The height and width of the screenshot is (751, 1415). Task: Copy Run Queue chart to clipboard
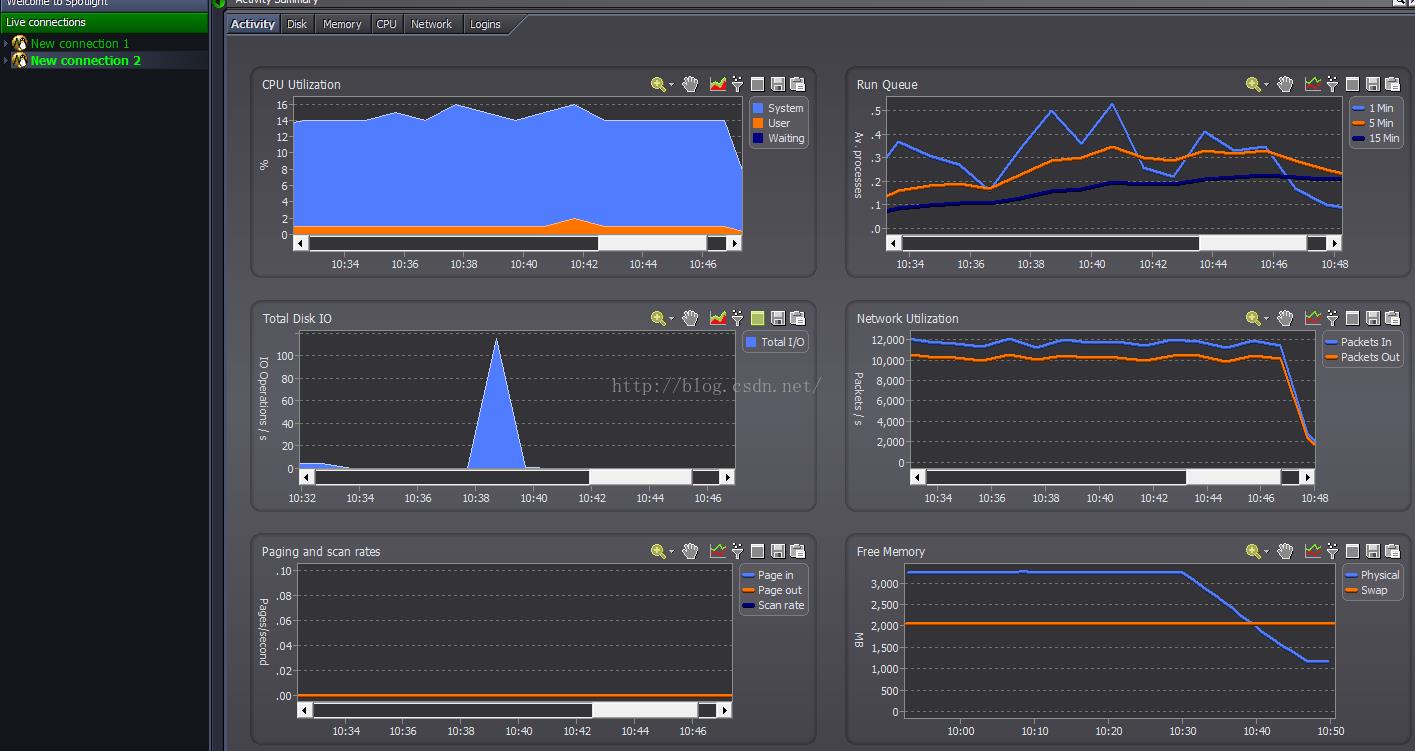[1392, 85]
